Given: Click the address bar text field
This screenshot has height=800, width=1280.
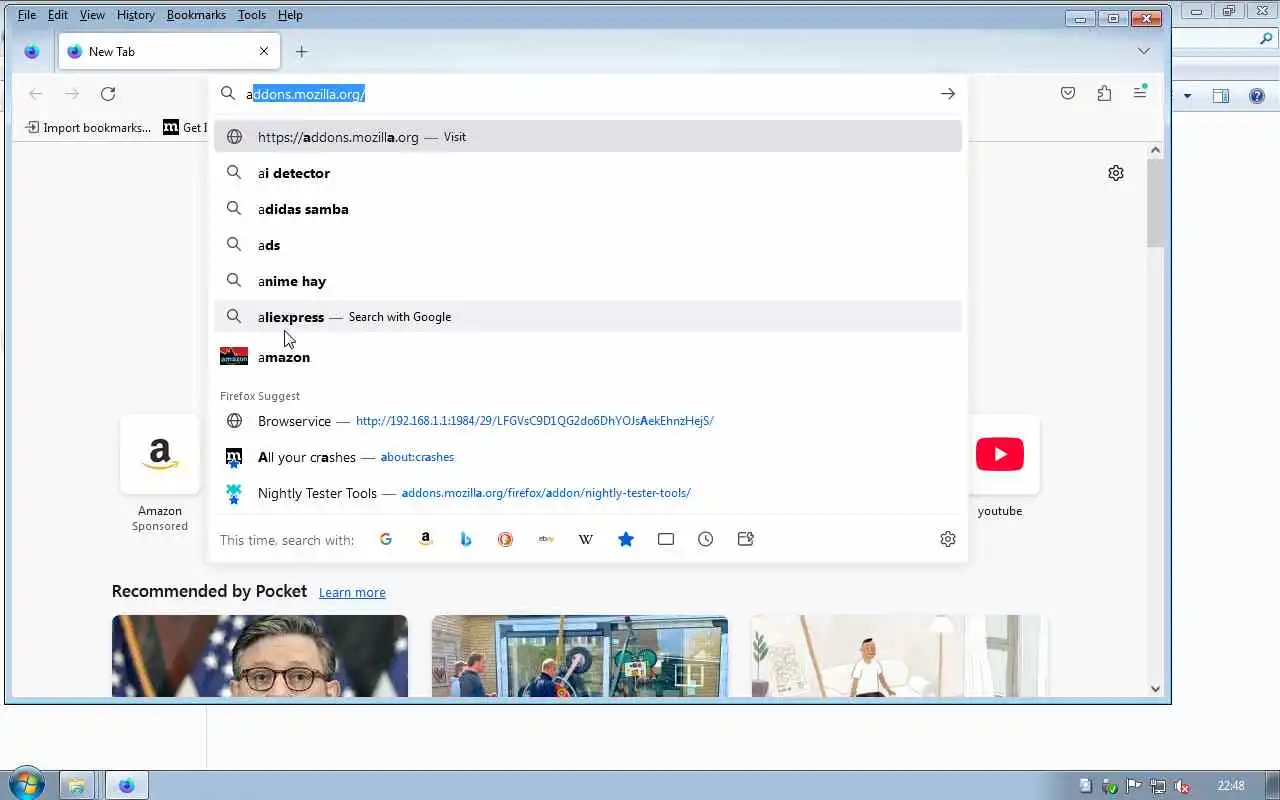Looking at the screenshot, I should (588, 94).
